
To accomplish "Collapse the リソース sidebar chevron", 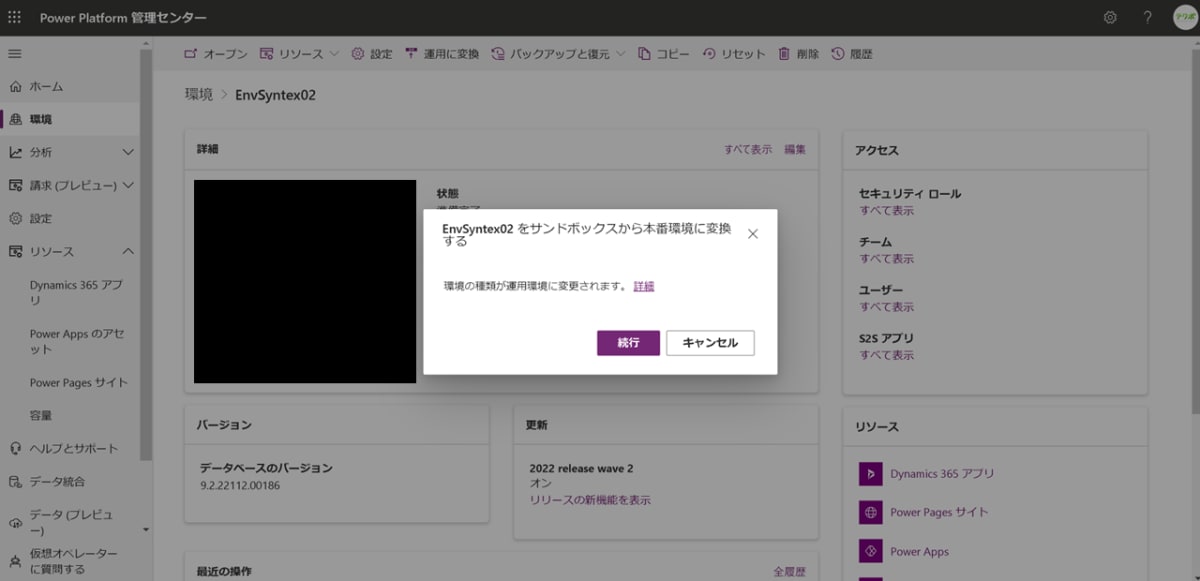I will pyautogui.click(x=128, y=251).
